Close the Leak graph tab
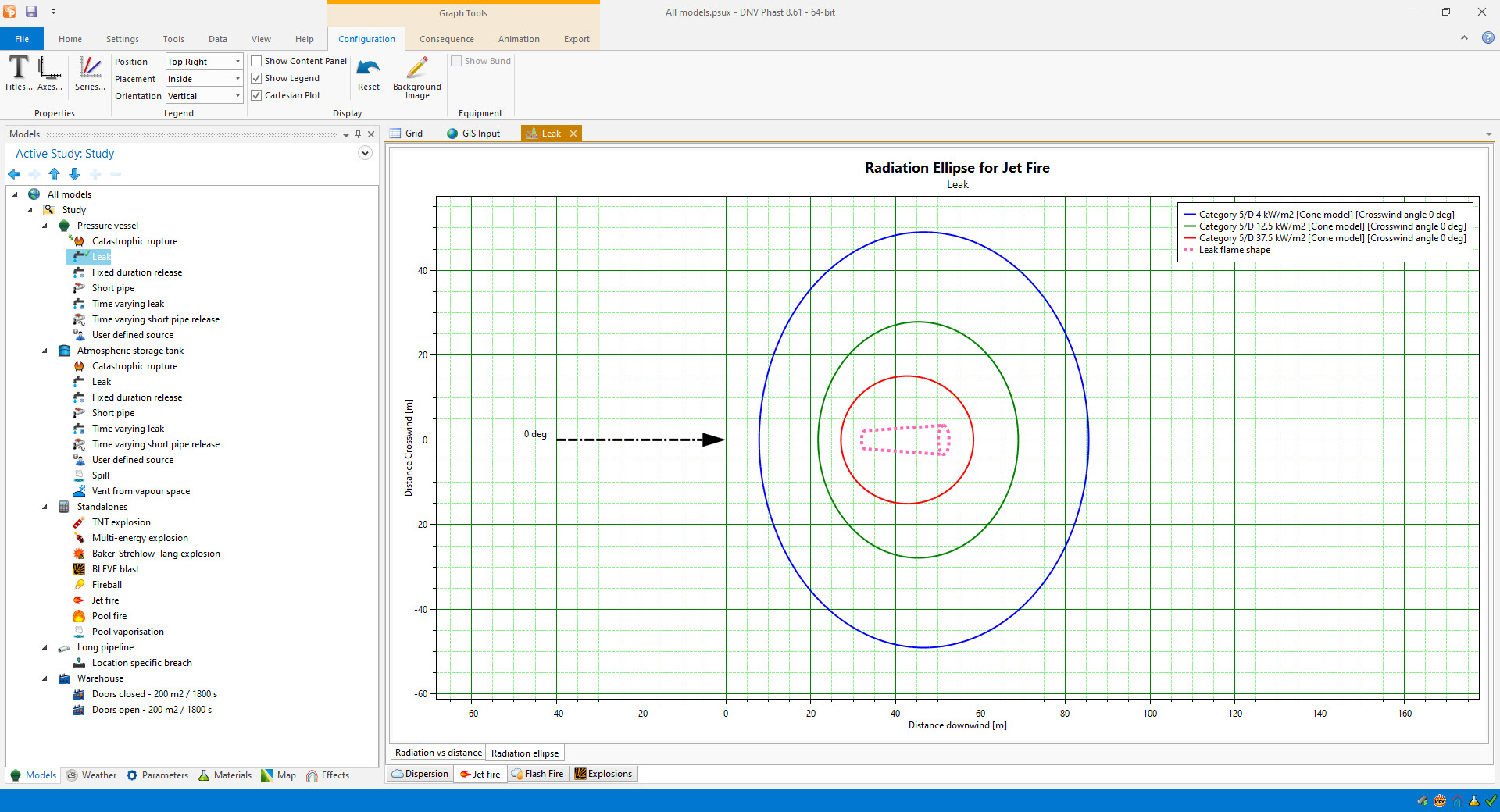Viewport: 1500px width, 812px height. tap(573, 133)
